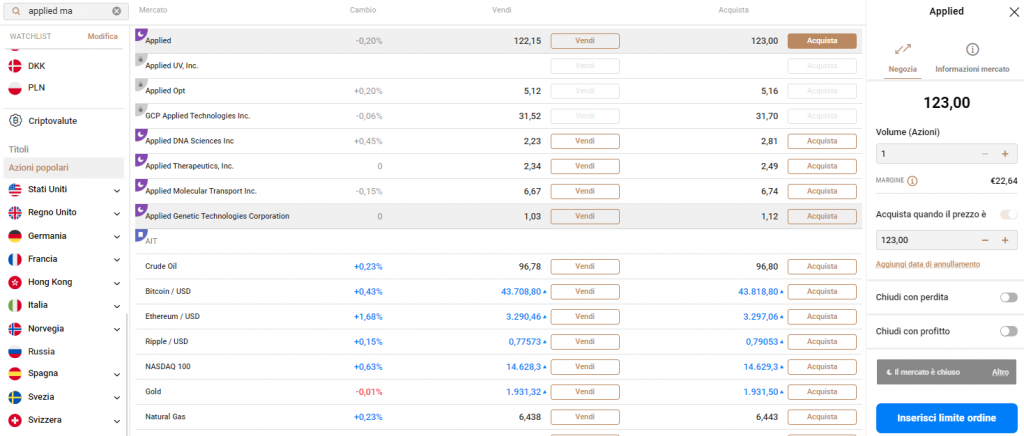Expand the Stati Uniti stock list
1024x436 pixels.
click(x=117, y=190)
